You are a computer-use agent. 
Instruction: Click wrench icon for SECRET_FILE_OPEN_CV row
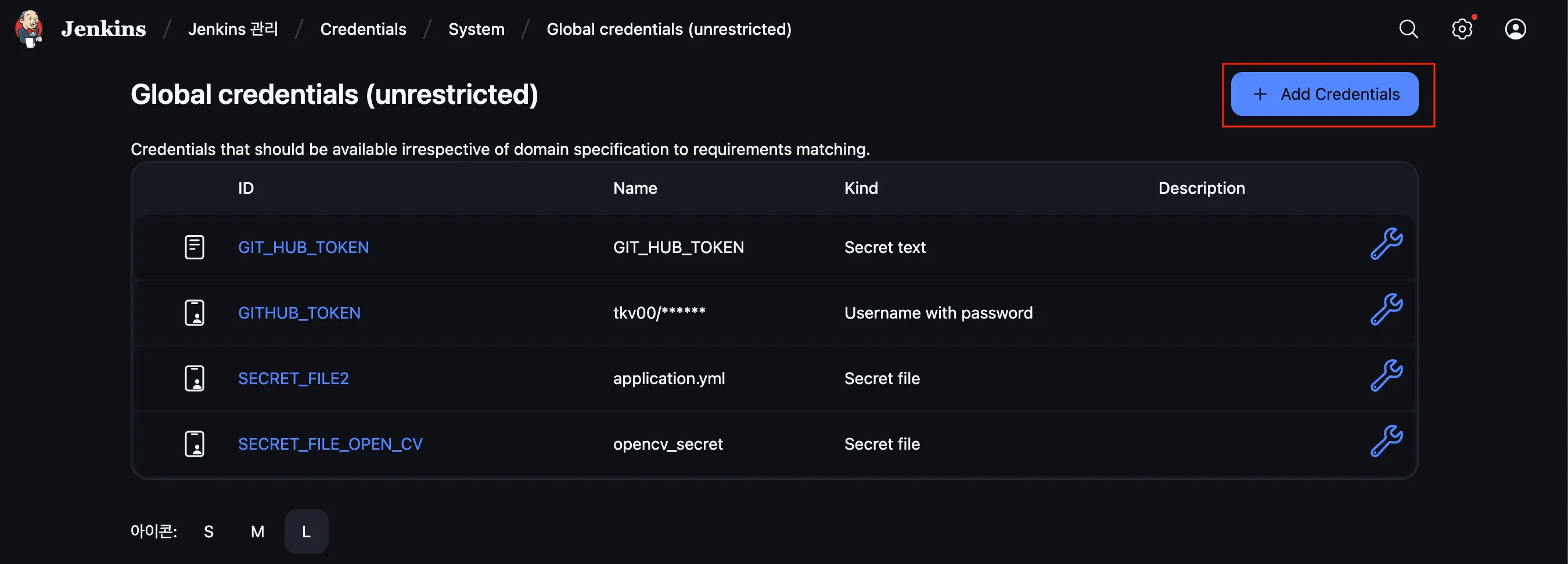pos(1387,441)
